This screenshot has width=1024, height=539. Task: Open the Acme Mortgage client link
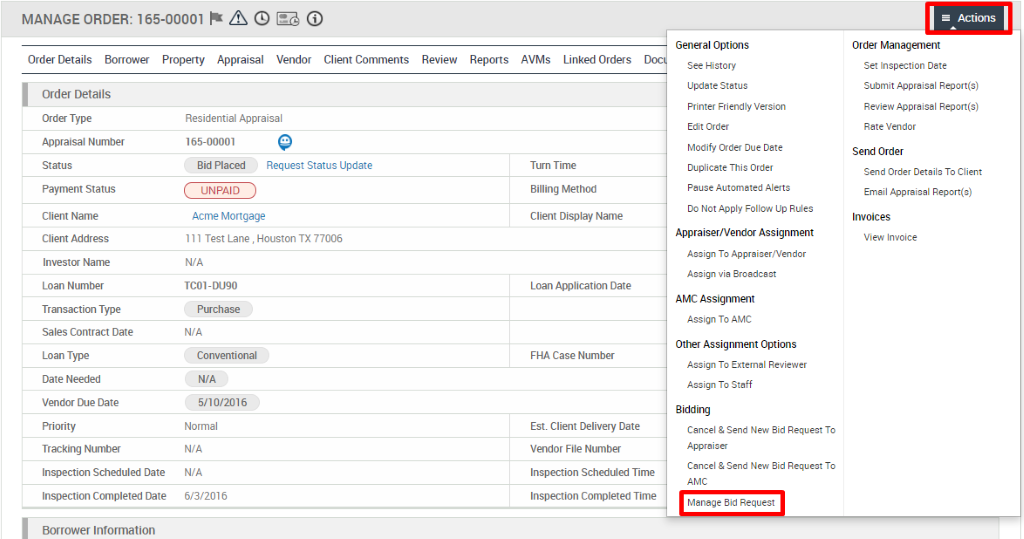pos(228,216)
